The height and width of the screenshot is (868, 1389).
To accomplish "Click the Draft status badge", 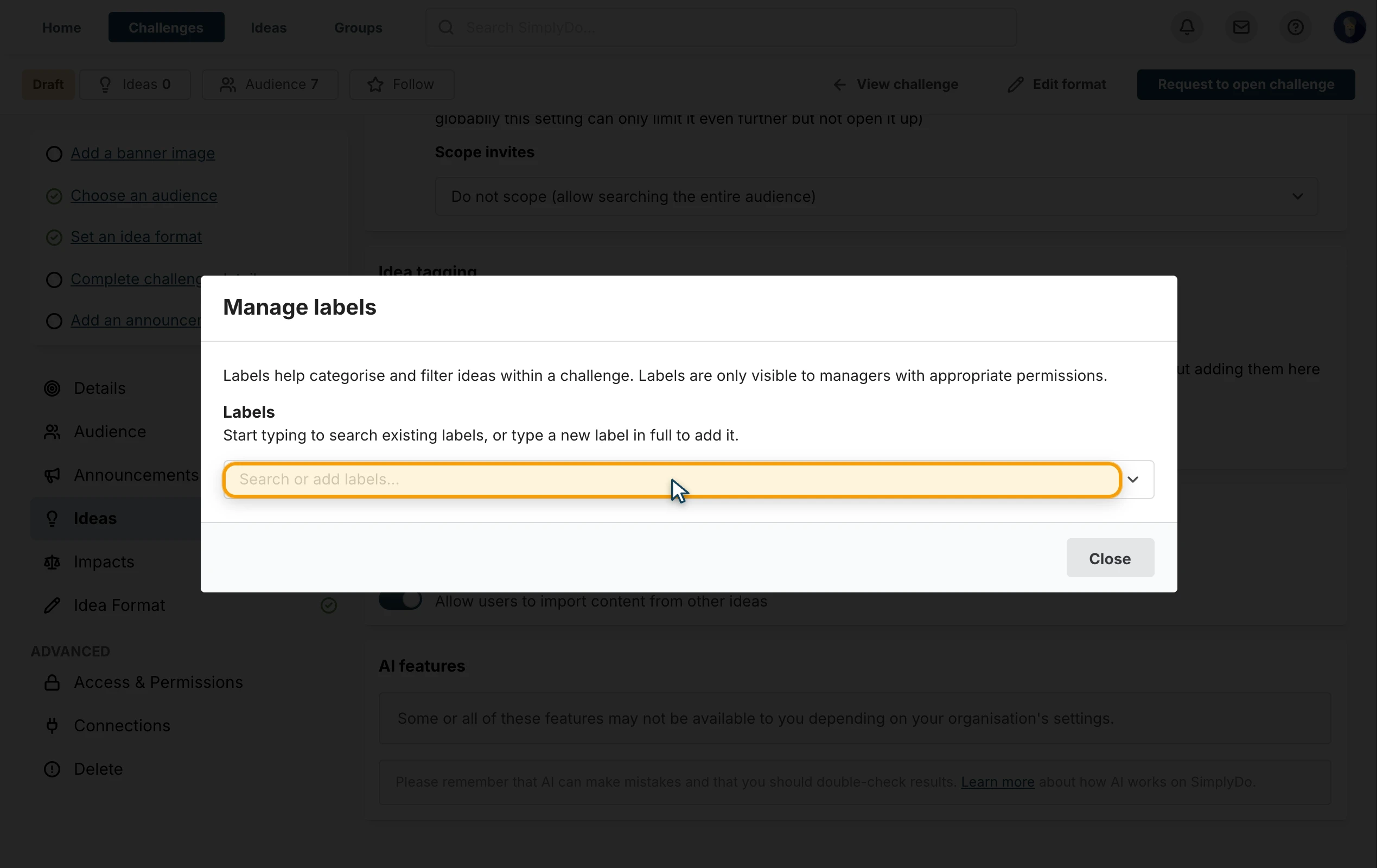I will point(48,85).
